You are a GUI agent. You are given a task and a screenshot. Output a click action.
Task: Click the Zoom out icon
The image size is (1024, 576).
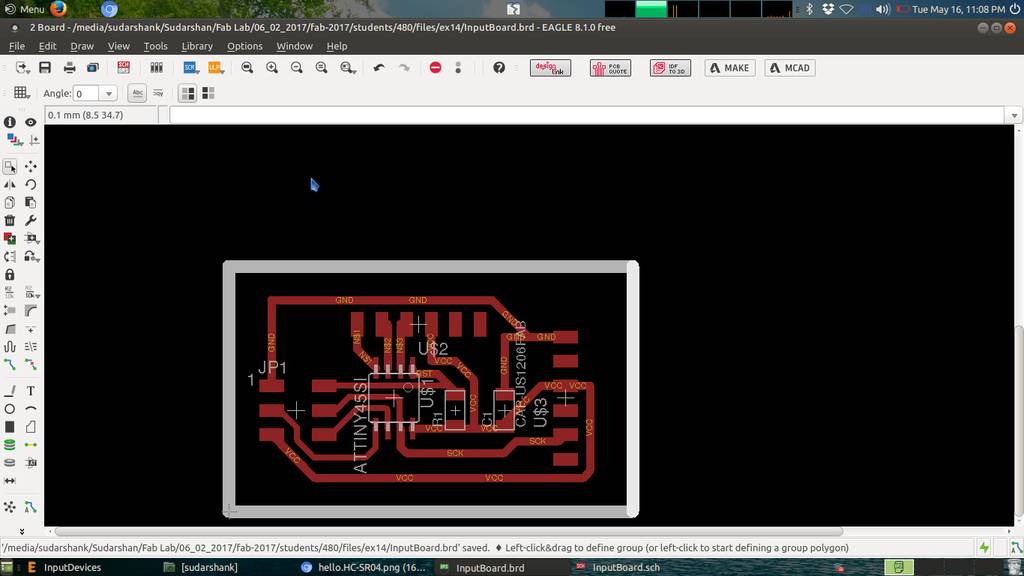pos(296,67)
